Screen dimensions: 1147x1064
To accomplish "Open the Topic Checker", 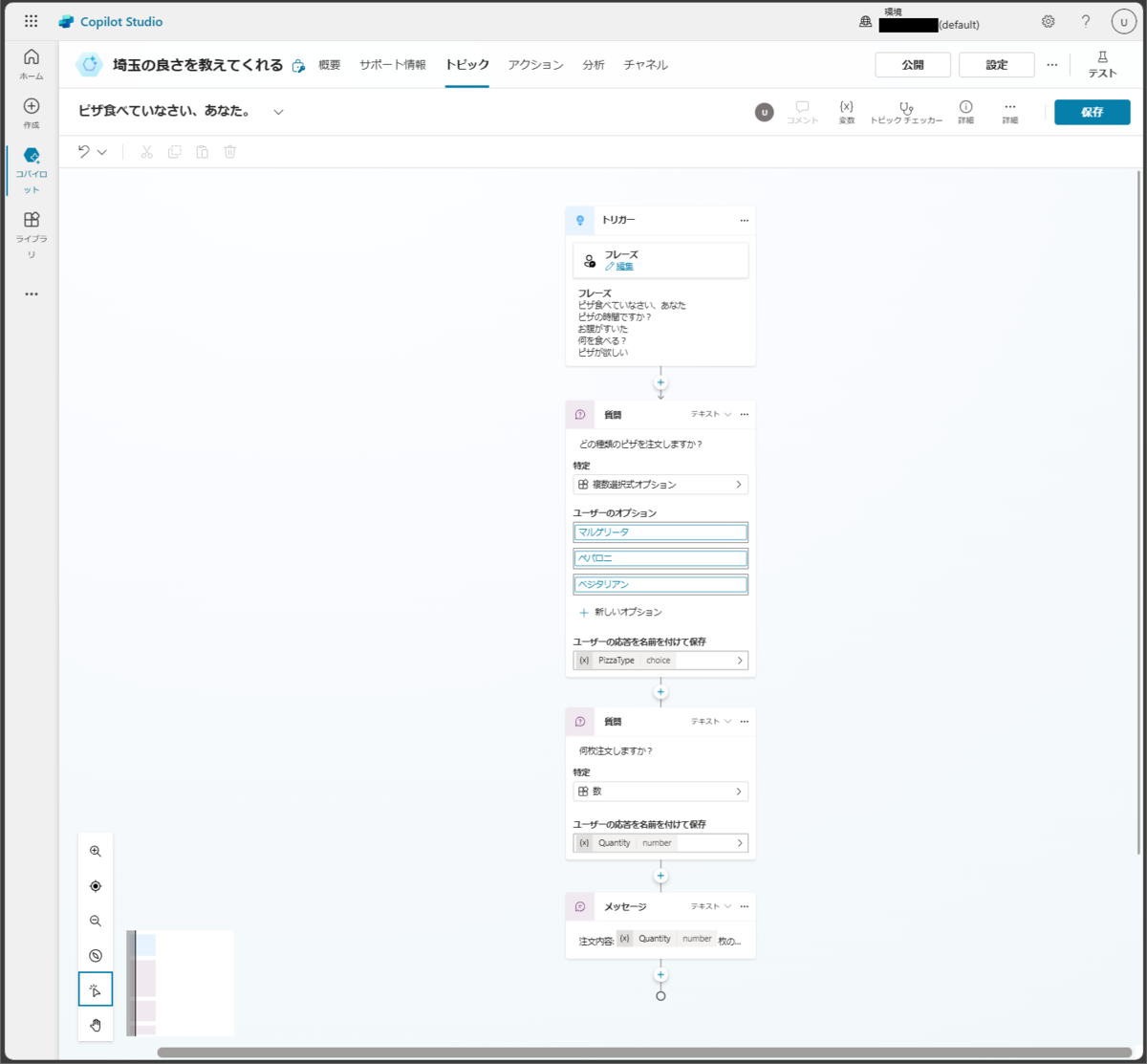I will (906, 112).
